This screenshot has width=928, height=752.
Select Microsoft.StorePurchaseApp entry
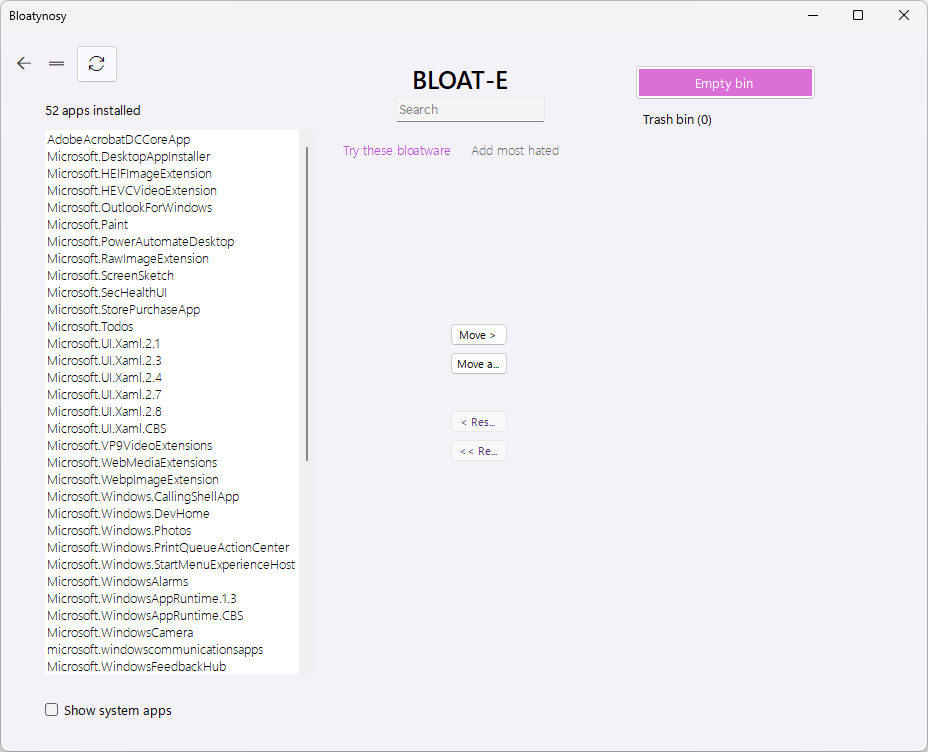point(172,309)
